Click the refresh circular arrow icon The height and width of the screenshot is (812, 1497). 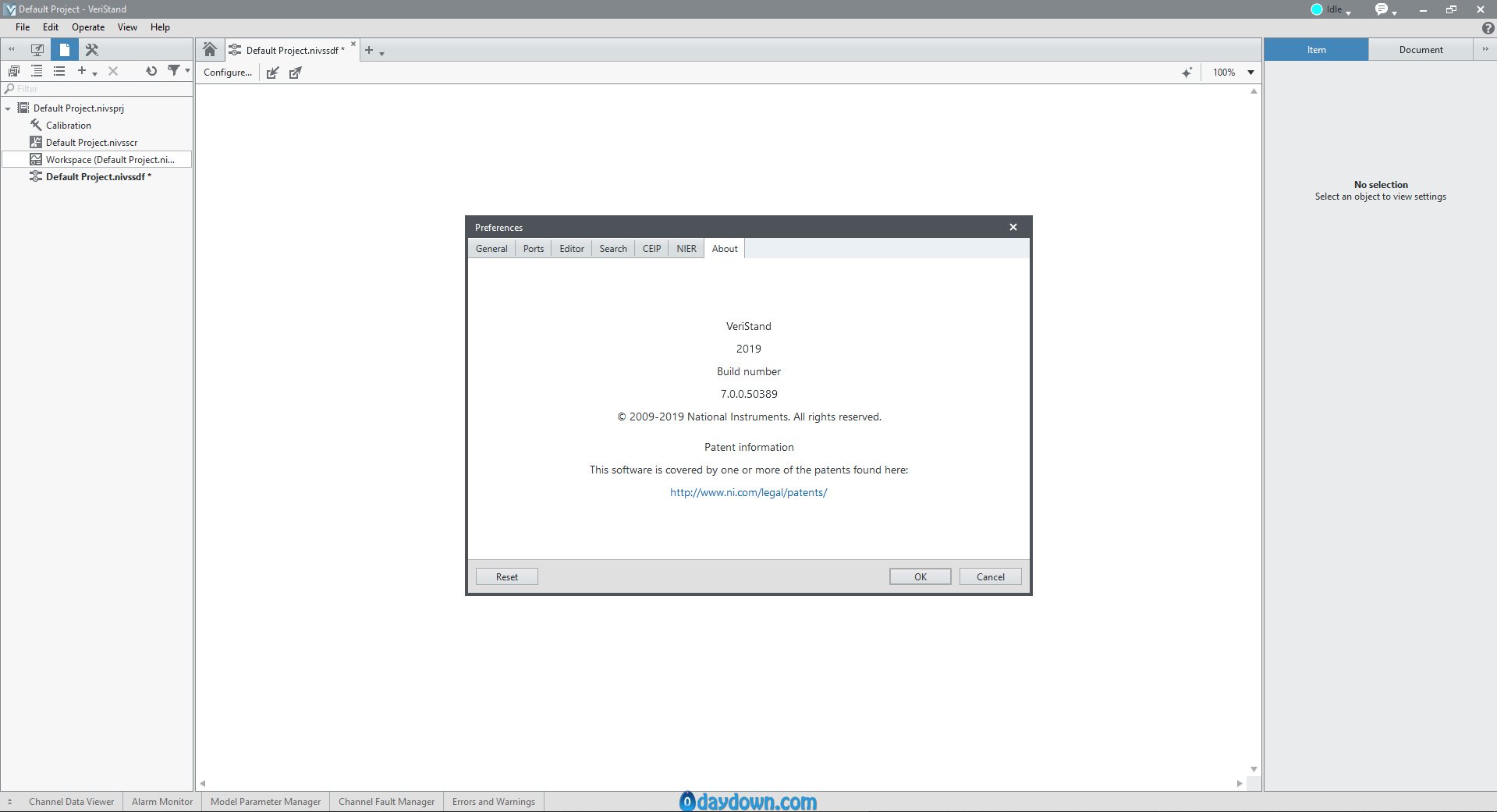(x=151, y=71)
